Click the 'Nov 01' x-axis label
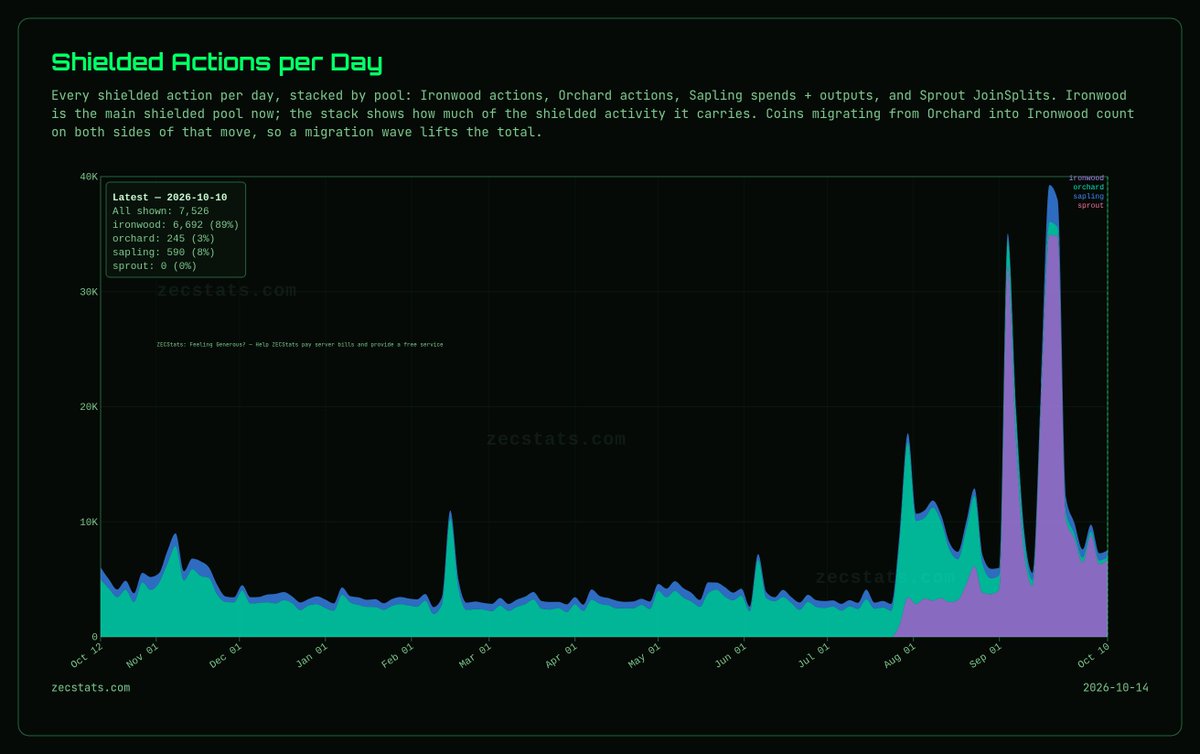This screenshot has width=1200, height=754. [143, 657]
